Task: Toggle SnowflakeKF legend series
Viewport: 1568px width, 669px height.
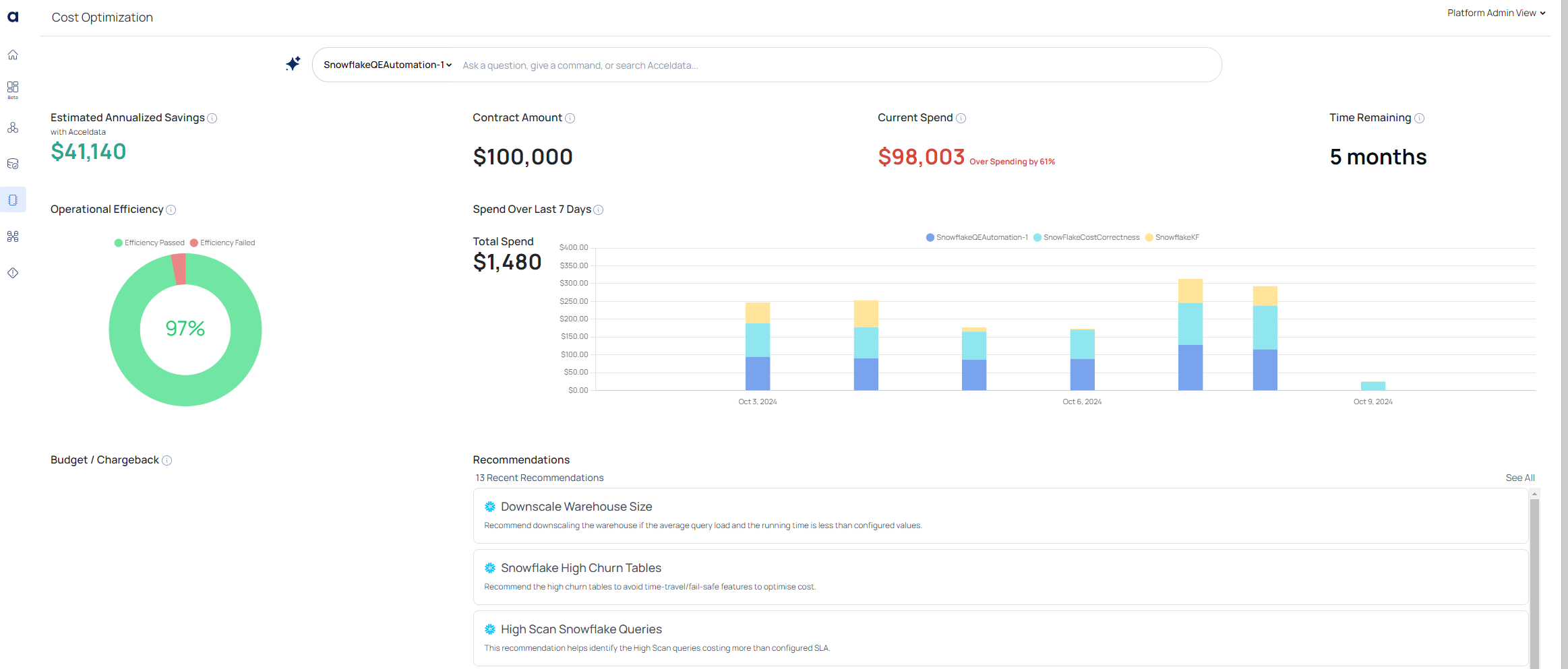Action: coord(1172,237)
